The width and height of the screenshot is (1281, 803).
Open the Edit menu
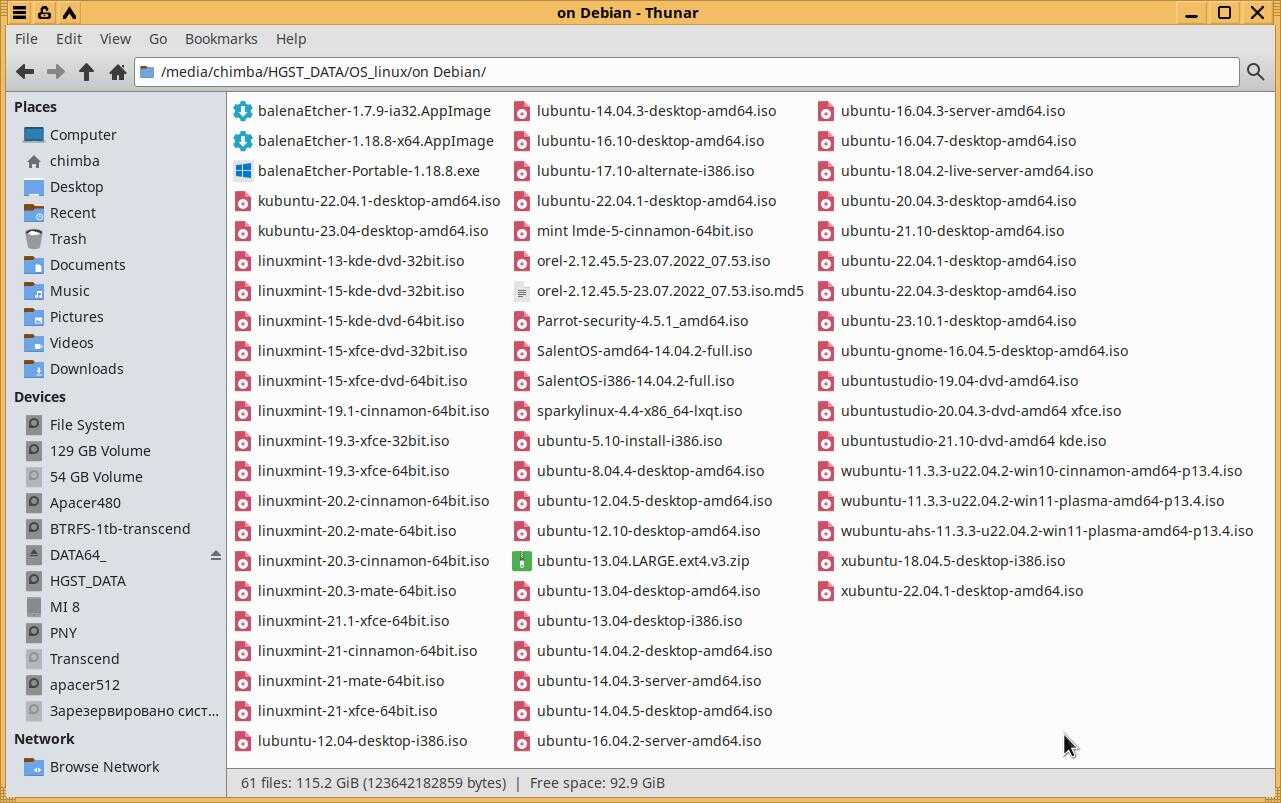point(69,39)
